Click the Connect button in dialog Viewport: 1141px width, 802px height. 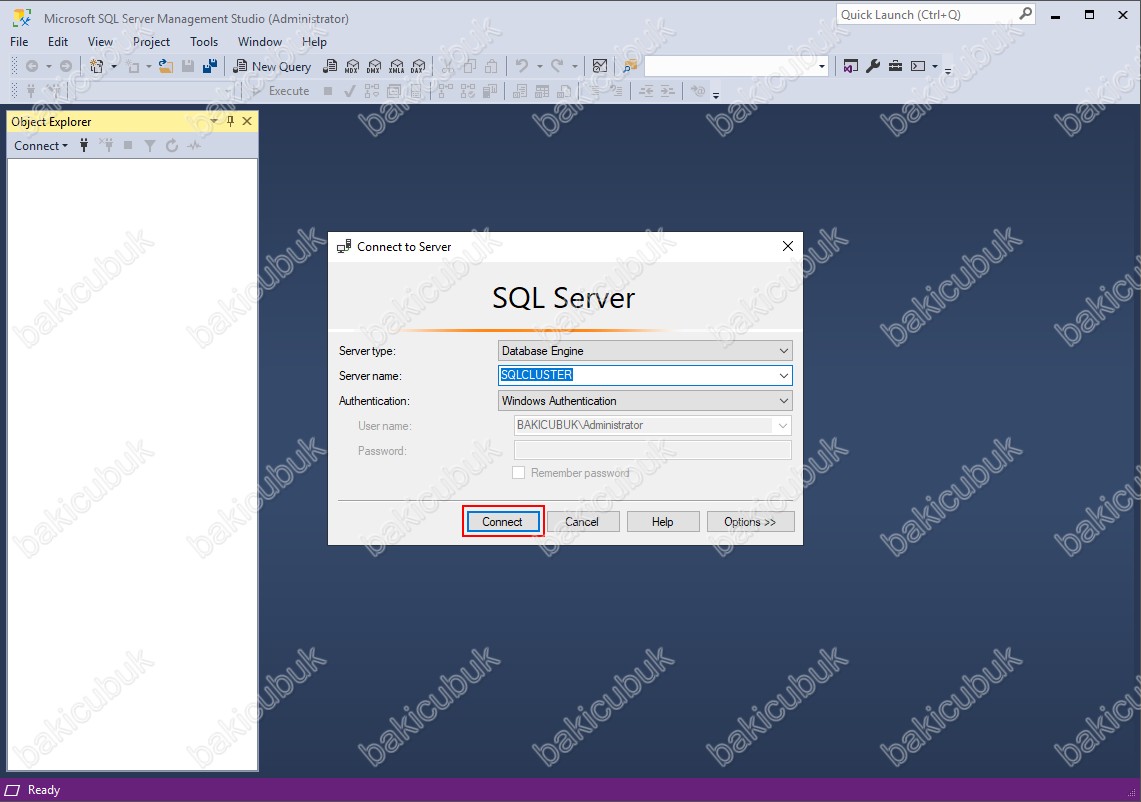point(502,522)
